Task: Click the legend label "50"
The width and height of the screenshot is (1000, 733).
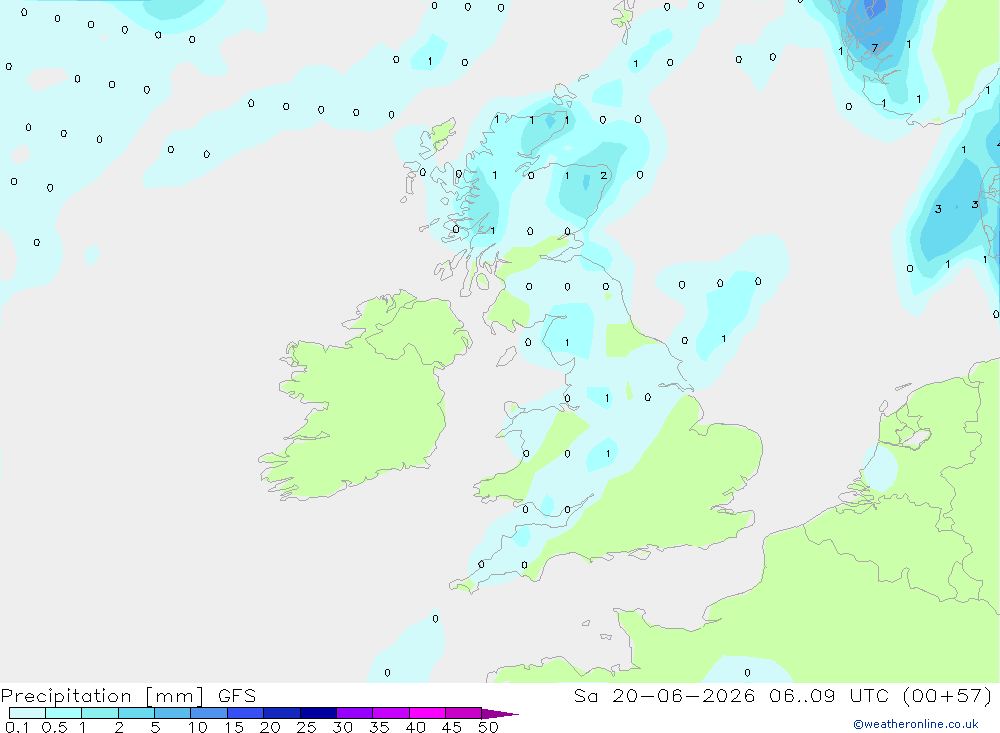Action: [488, 727]
